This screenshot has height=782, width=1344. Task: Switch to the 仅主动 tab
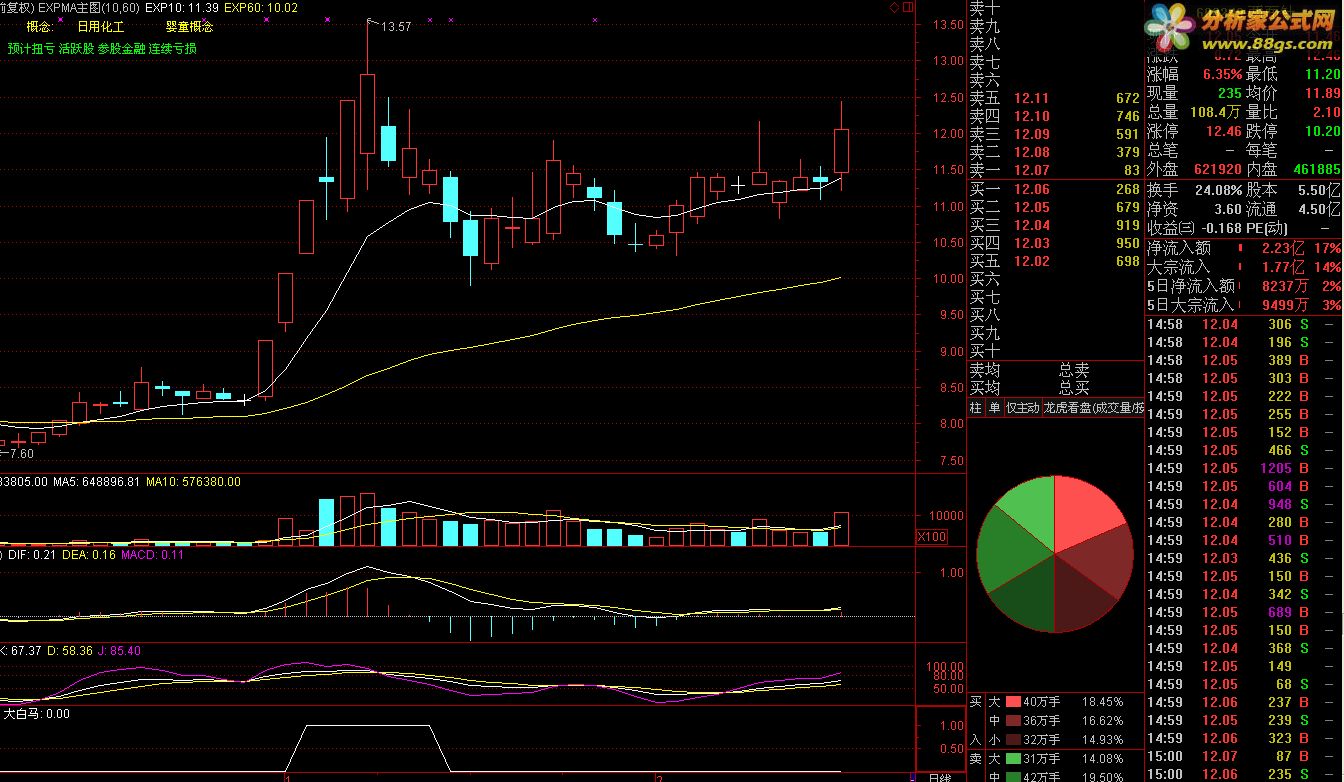(1022, 408)
